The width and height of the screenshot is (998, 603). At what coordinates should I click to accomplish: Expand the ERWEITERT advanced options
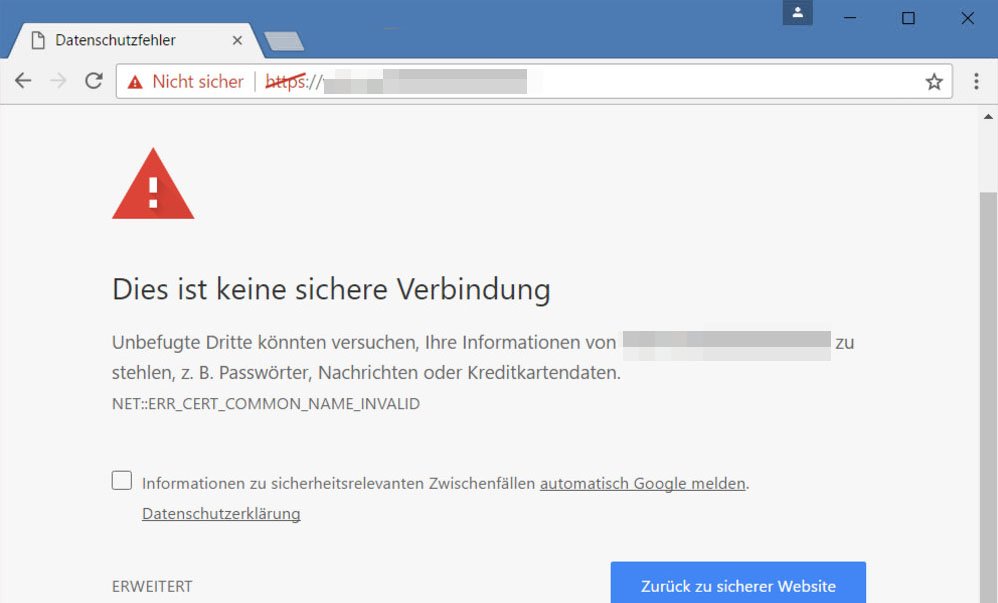152,587
